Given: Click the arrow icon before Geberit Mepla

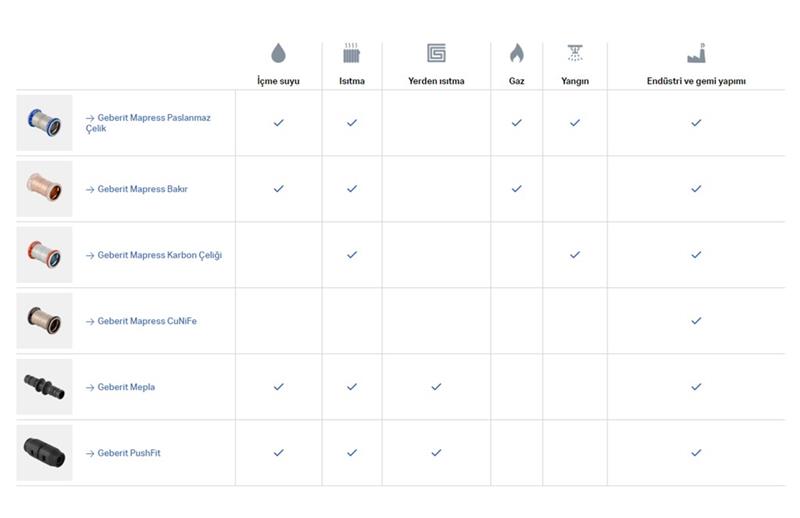Looking at the screenshot, I should (90, 388).
